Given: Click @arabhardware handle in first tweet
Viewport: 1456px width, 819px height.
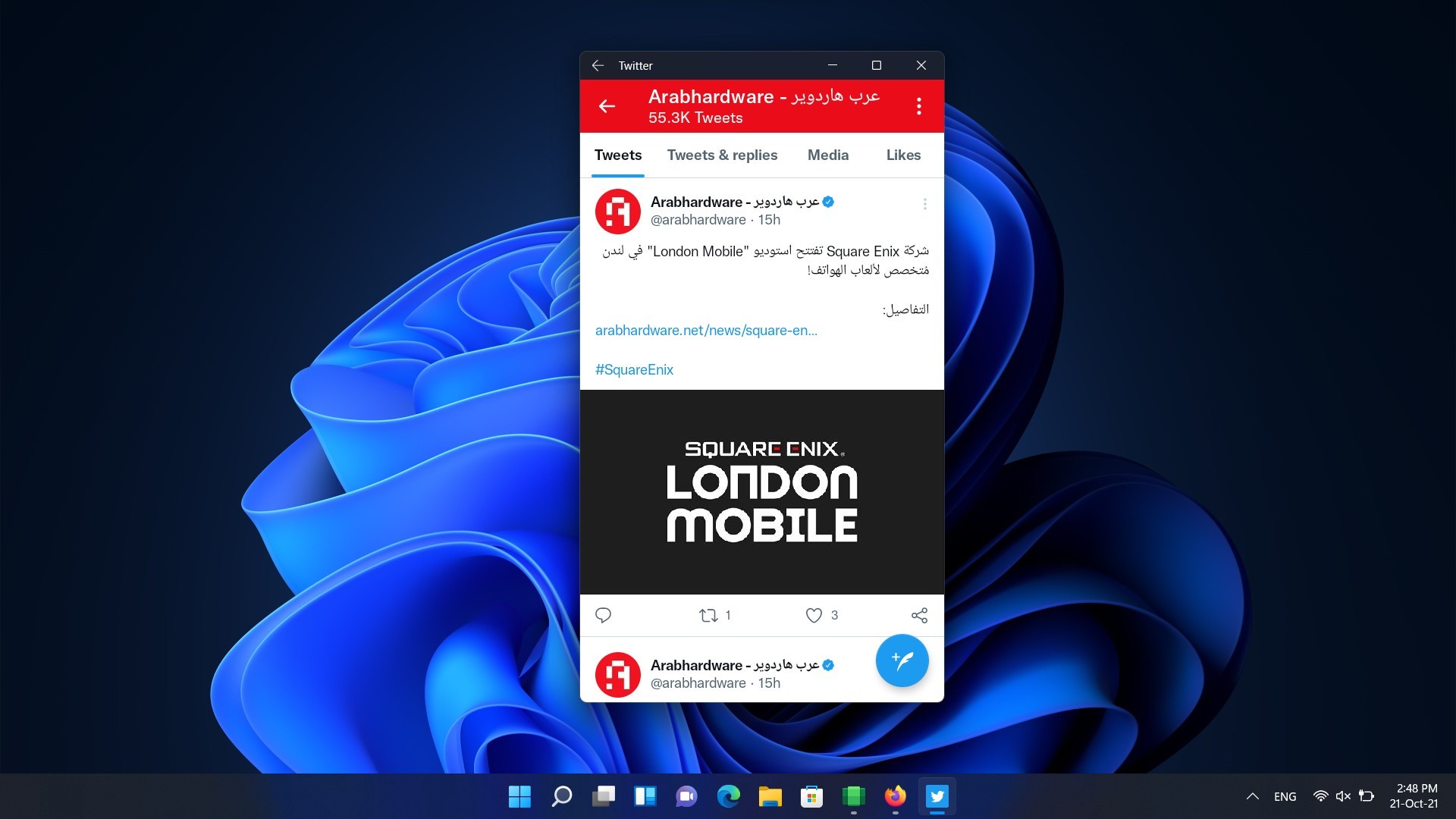Looking at the screenshot, I should click(698, 220).
